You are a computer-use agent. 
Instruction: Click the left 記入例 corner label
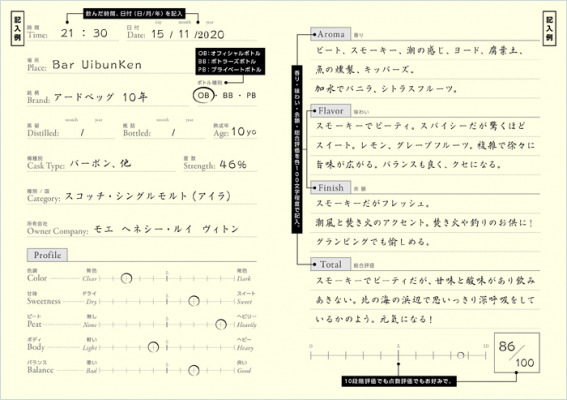click(x=17, y=29)
